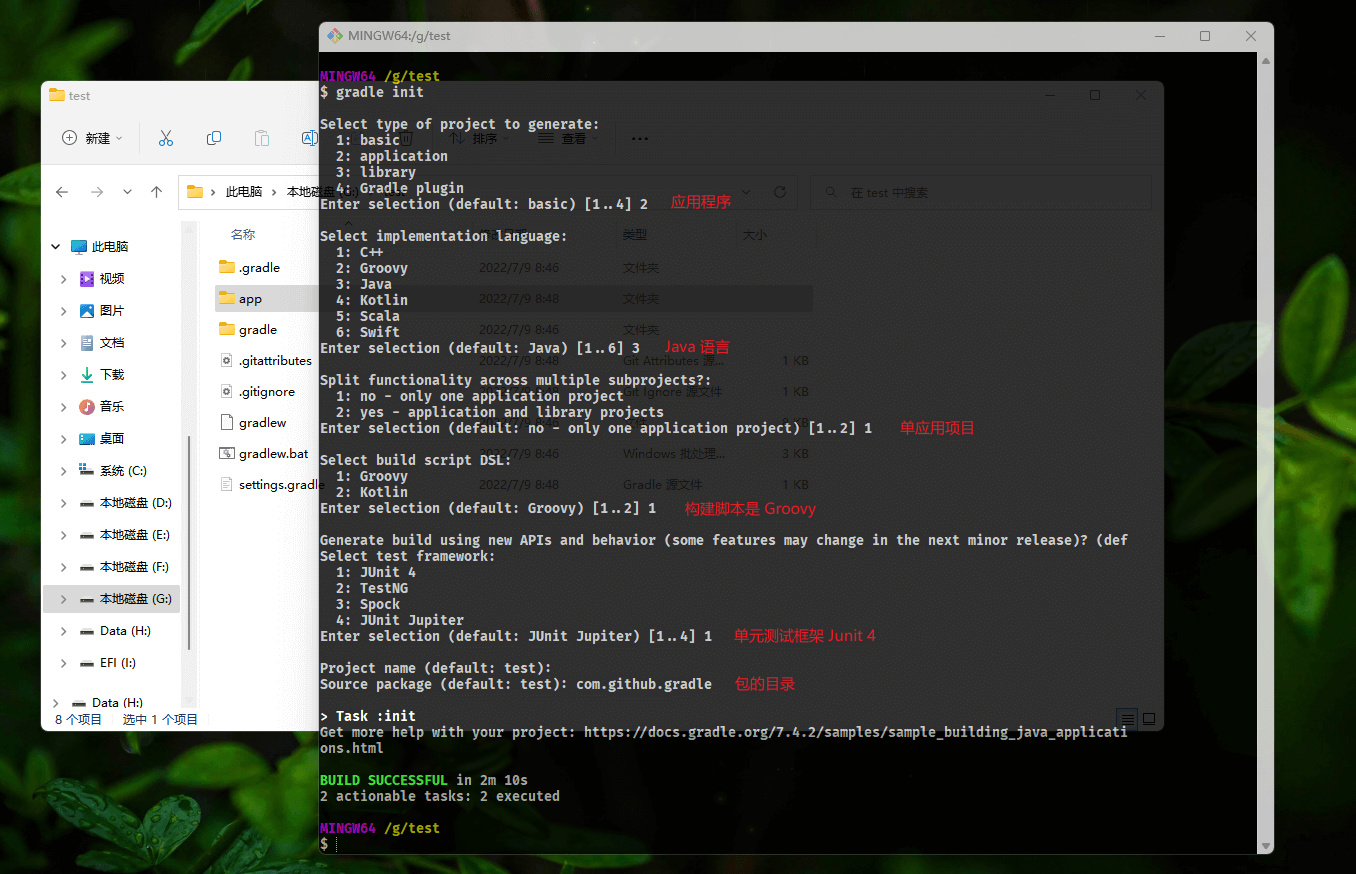This screenshot has height=874, width=1356.
Task: Go forward with Explorer's right arrow
Action: (96, 192)
